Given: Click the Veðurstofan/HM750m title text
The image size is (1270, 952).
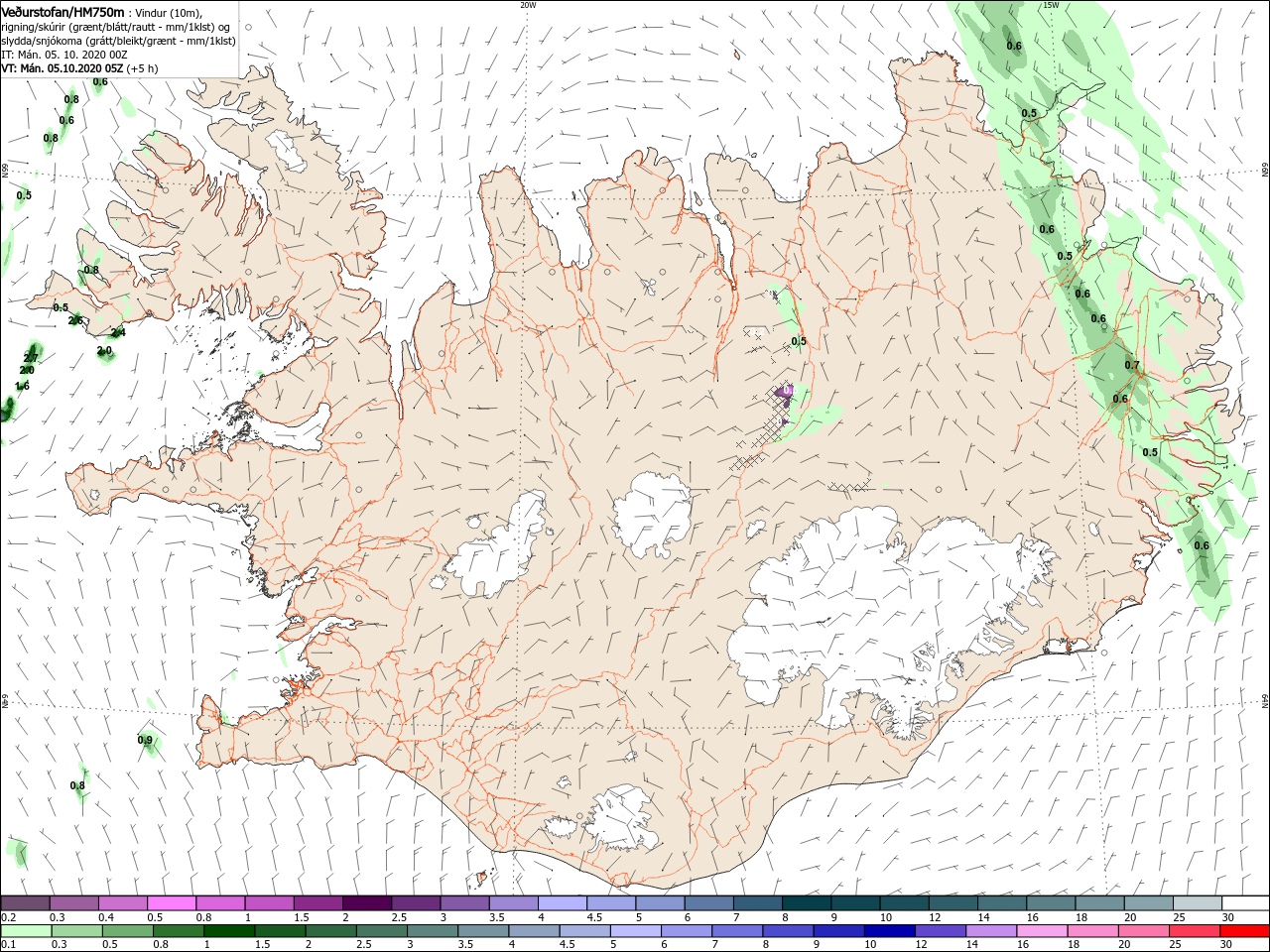Looking at the screenshot, I should click(x=63, y=11).
